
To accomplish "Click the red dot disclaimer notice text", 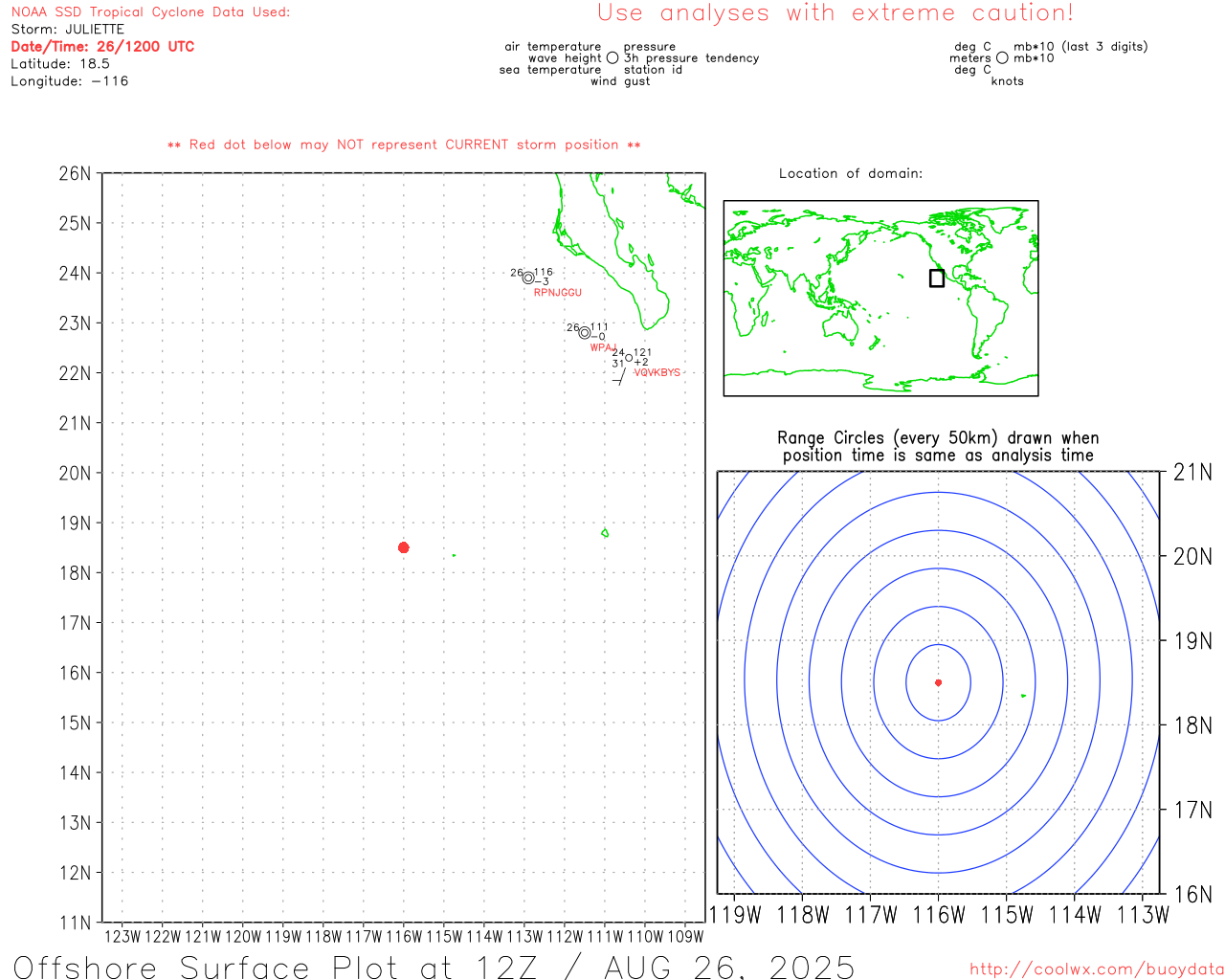I will (x=404, y=145).
